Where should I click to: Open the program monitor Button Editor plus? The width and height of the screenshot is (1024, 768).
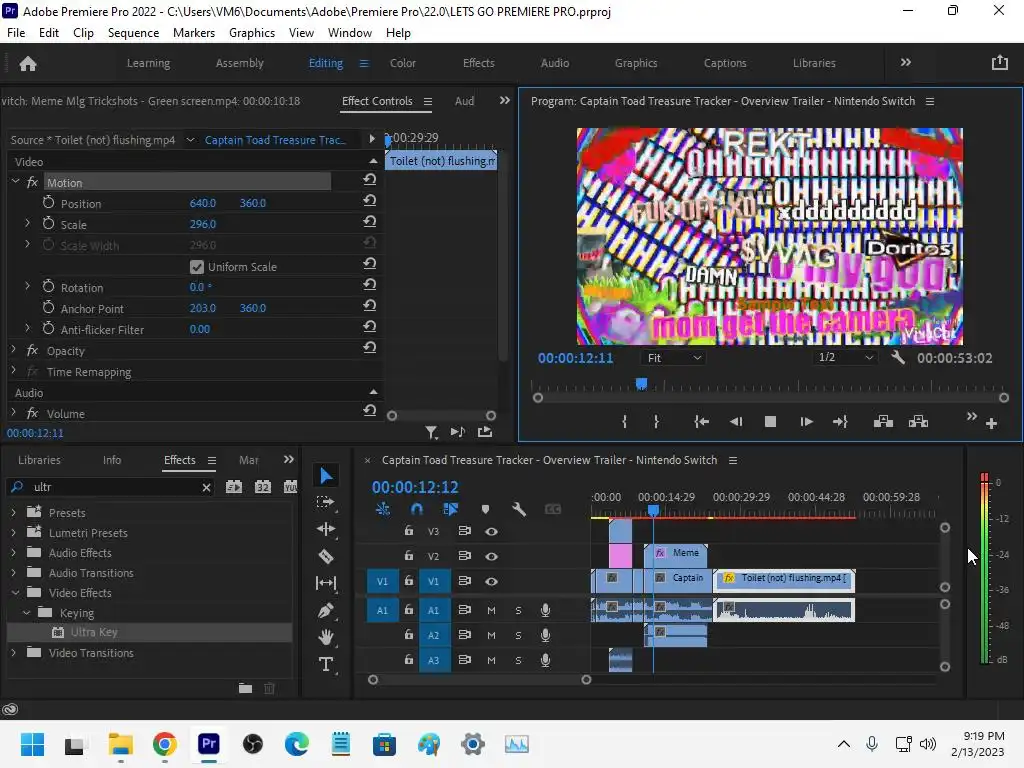point(991,423)
